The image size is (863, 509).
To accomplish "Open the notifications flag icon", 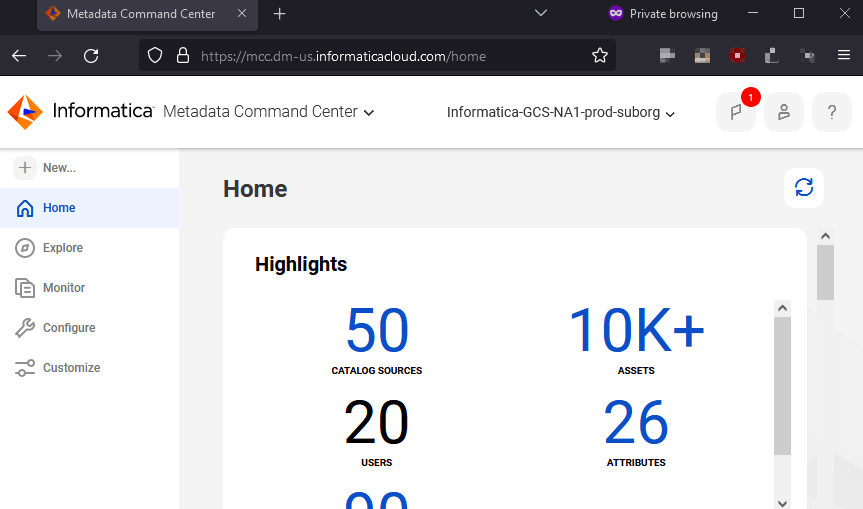I will click(x=736, y=112).
